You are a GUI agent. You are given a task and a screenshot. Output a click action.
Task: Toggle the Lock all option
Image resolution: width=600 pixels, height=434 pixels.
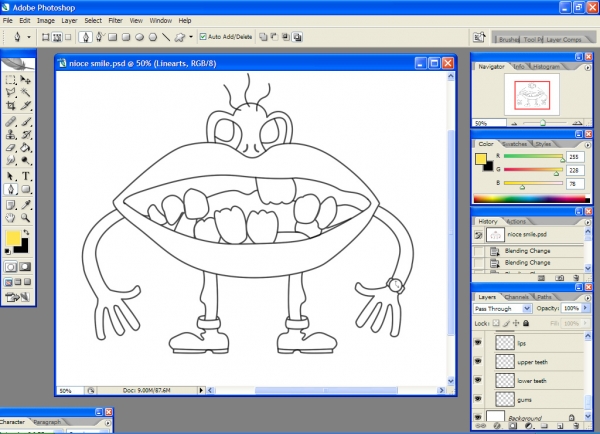pyautogui.click(x=526, y=323)
